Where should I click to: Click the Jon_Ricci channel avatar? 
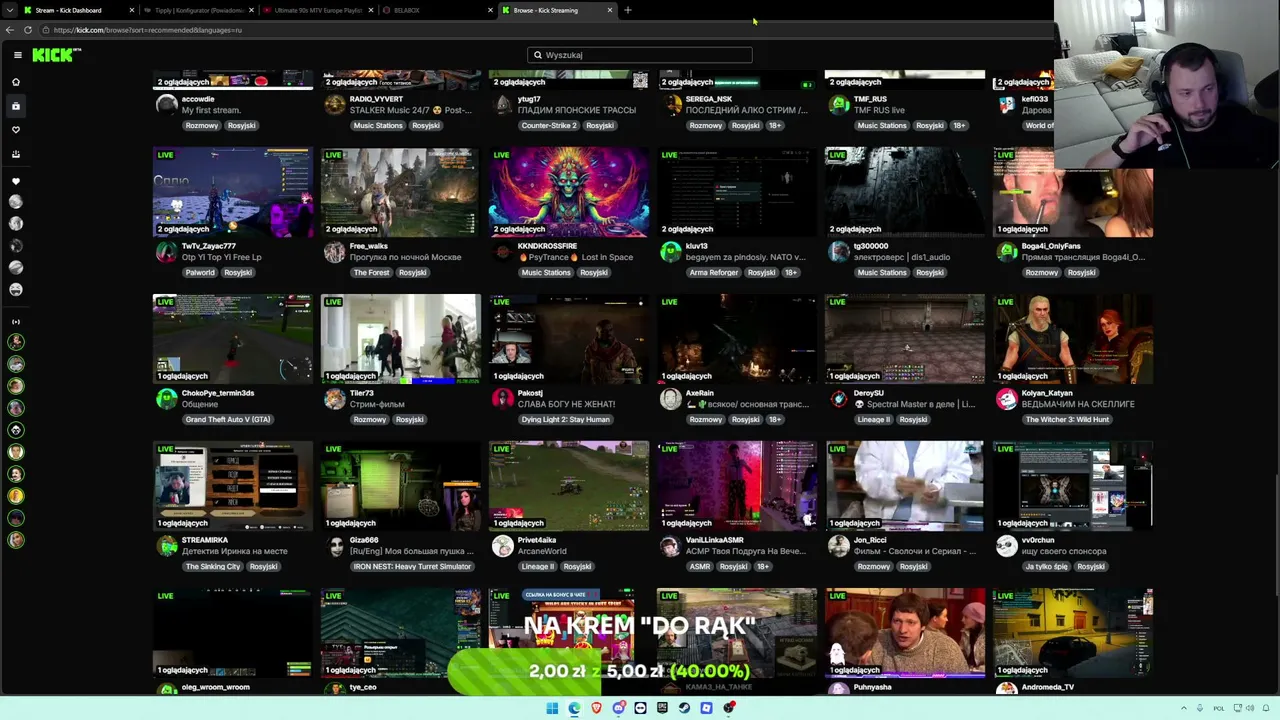pos(839,546)
